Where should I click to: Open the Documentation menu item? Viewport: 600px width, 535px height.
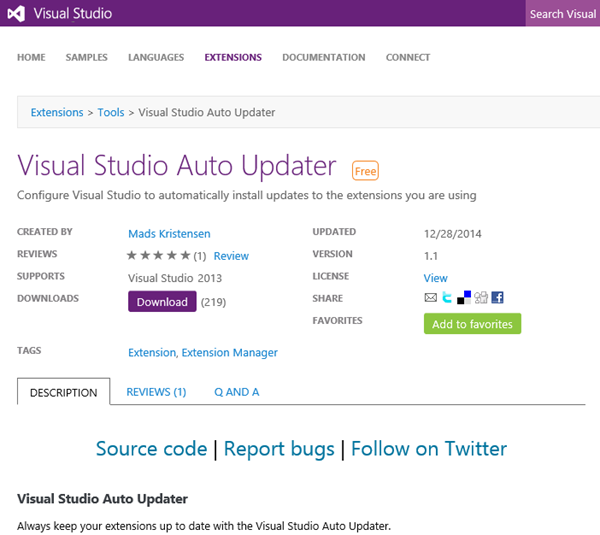323,58
